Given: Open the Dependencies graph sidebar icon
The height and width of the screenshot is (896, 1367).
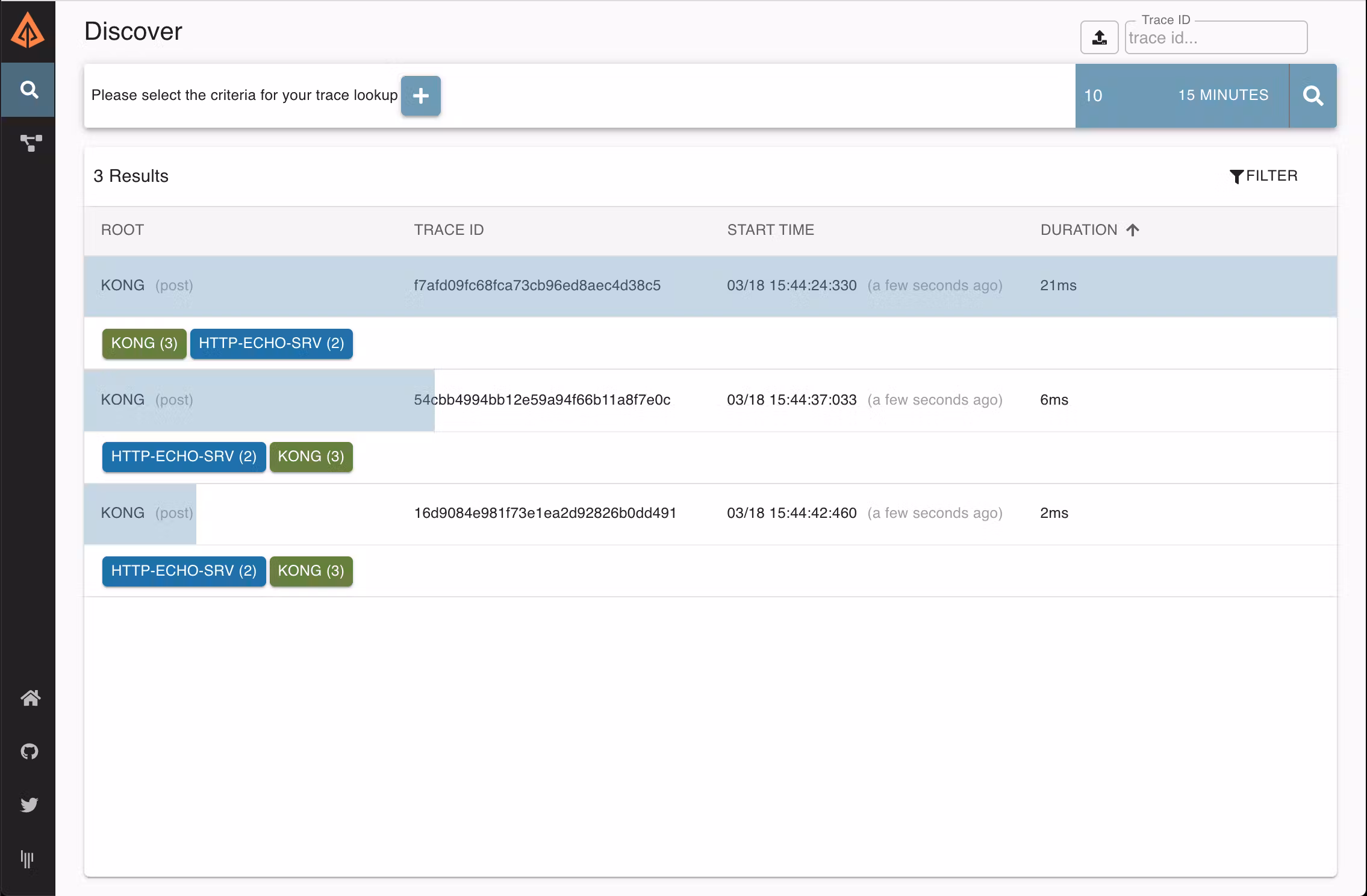Looking at the screenshot, I should [x=30, y=143].
